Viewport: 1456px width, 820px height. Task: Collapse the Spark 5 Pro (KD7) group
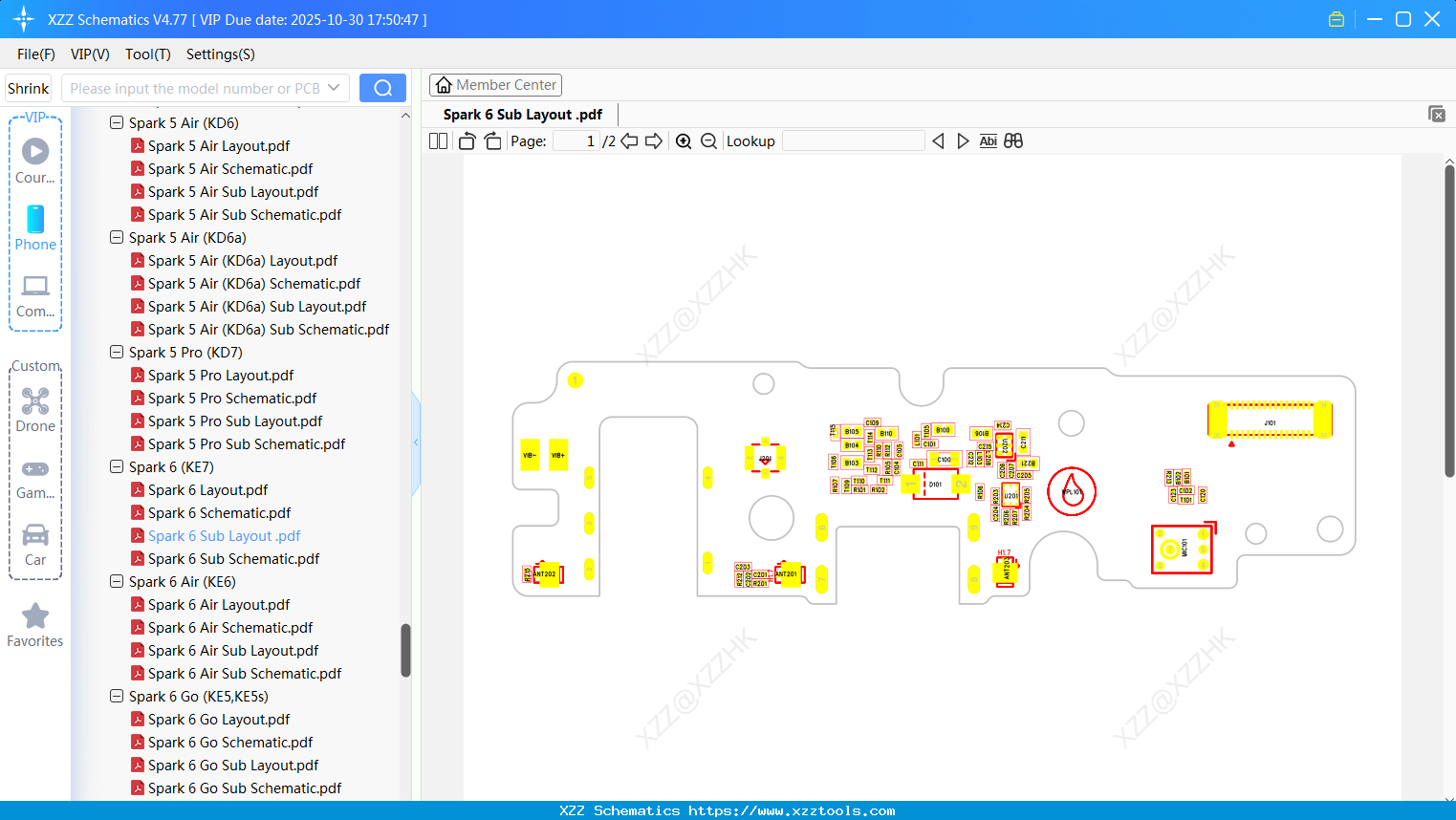pyautogui.click(x=116, y=352)
